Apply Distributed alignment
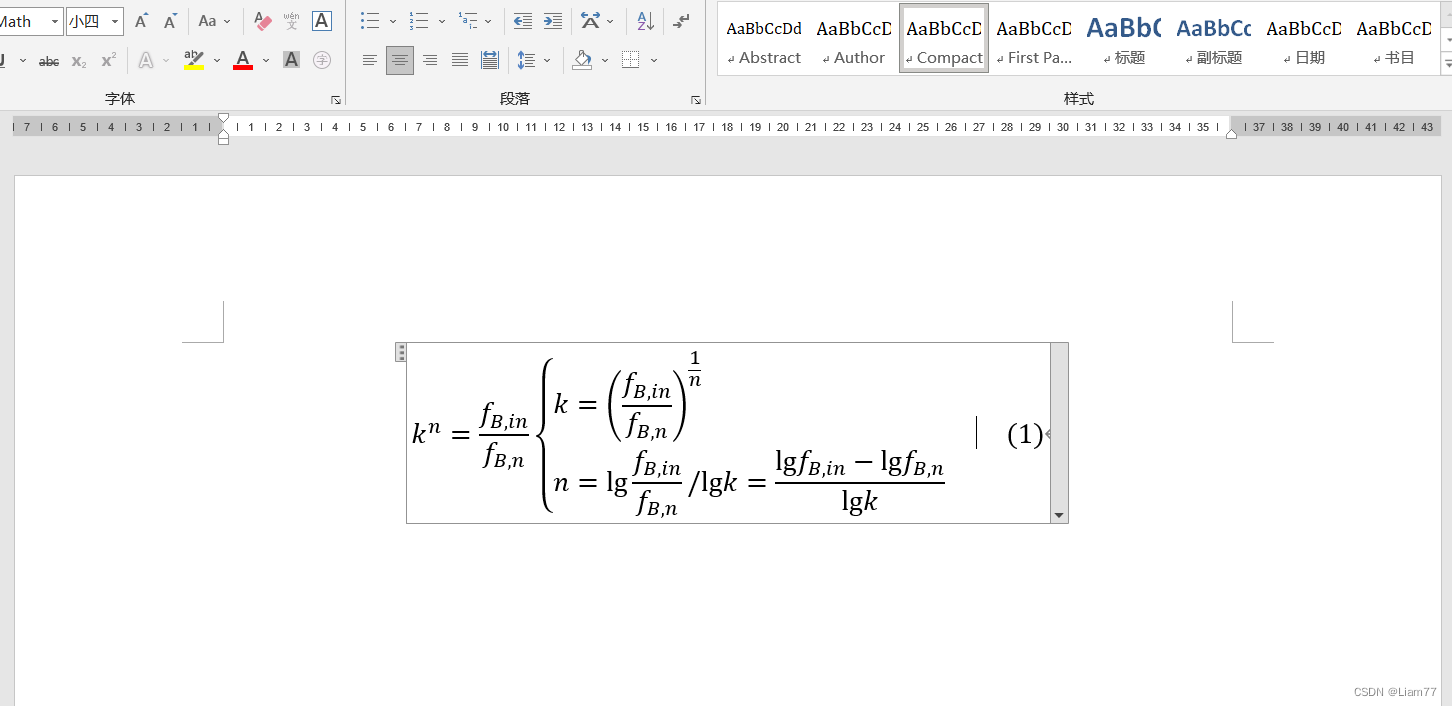1452x706 pixels. (x=490, y=61)
